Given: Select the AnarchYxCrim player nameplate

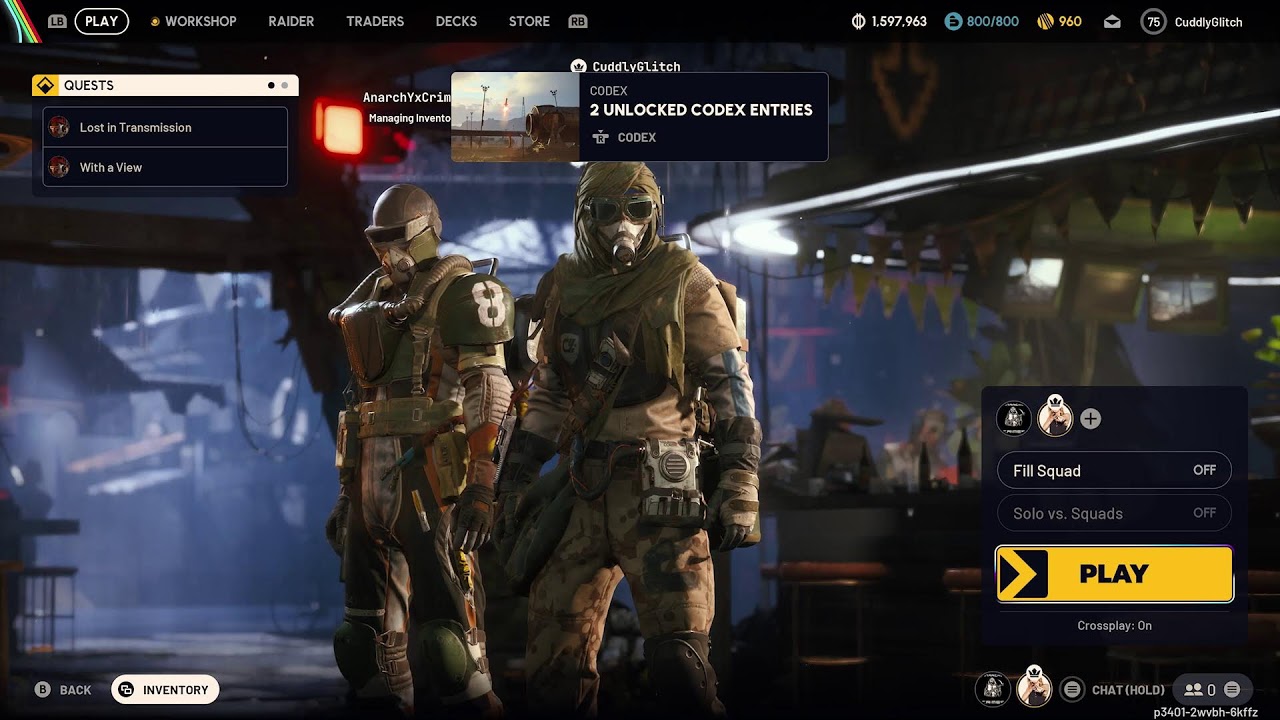Looking at the screenshot, I should (x=407, y=98).
